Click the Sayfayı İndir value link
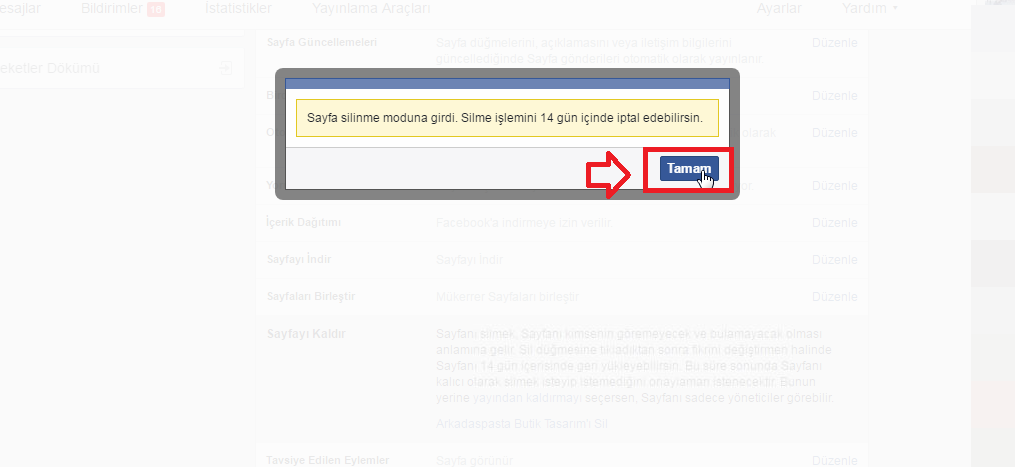 (x=469, y=260)
